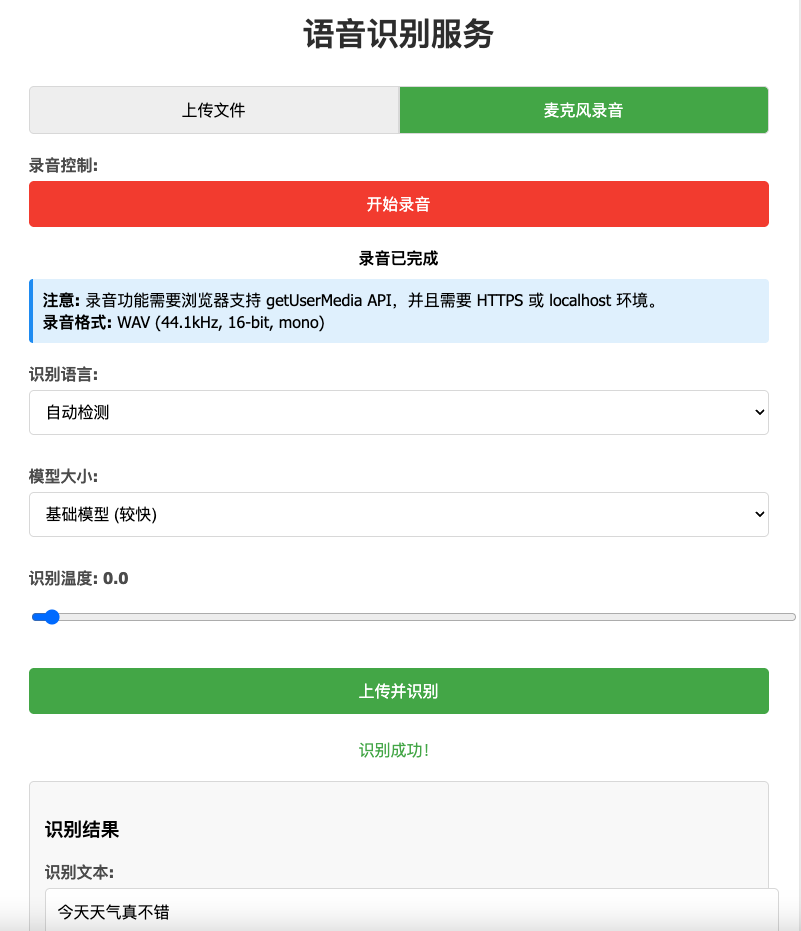The width and height of the screenshot is (801, 931).
Task: Click the far right end of the temperature slider track
Action: pyautogui.click(x=790, y=617)
